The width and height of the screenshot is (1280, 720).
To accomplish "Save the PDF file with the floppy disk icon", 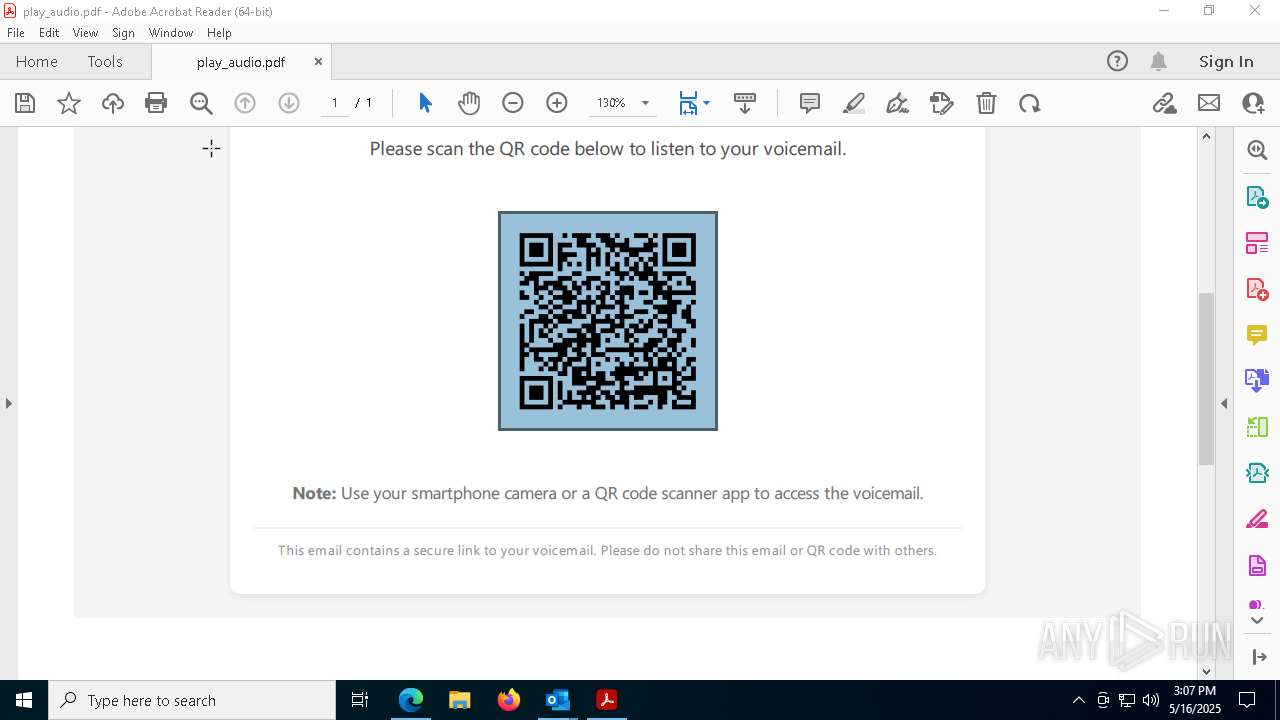I will (x=25, y=103).
